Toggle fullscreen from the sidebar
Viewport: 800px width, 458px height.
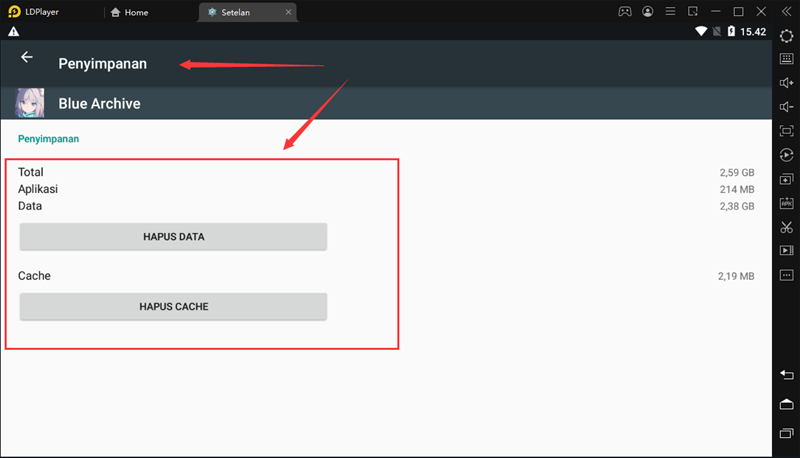click(x=786, y=131)
